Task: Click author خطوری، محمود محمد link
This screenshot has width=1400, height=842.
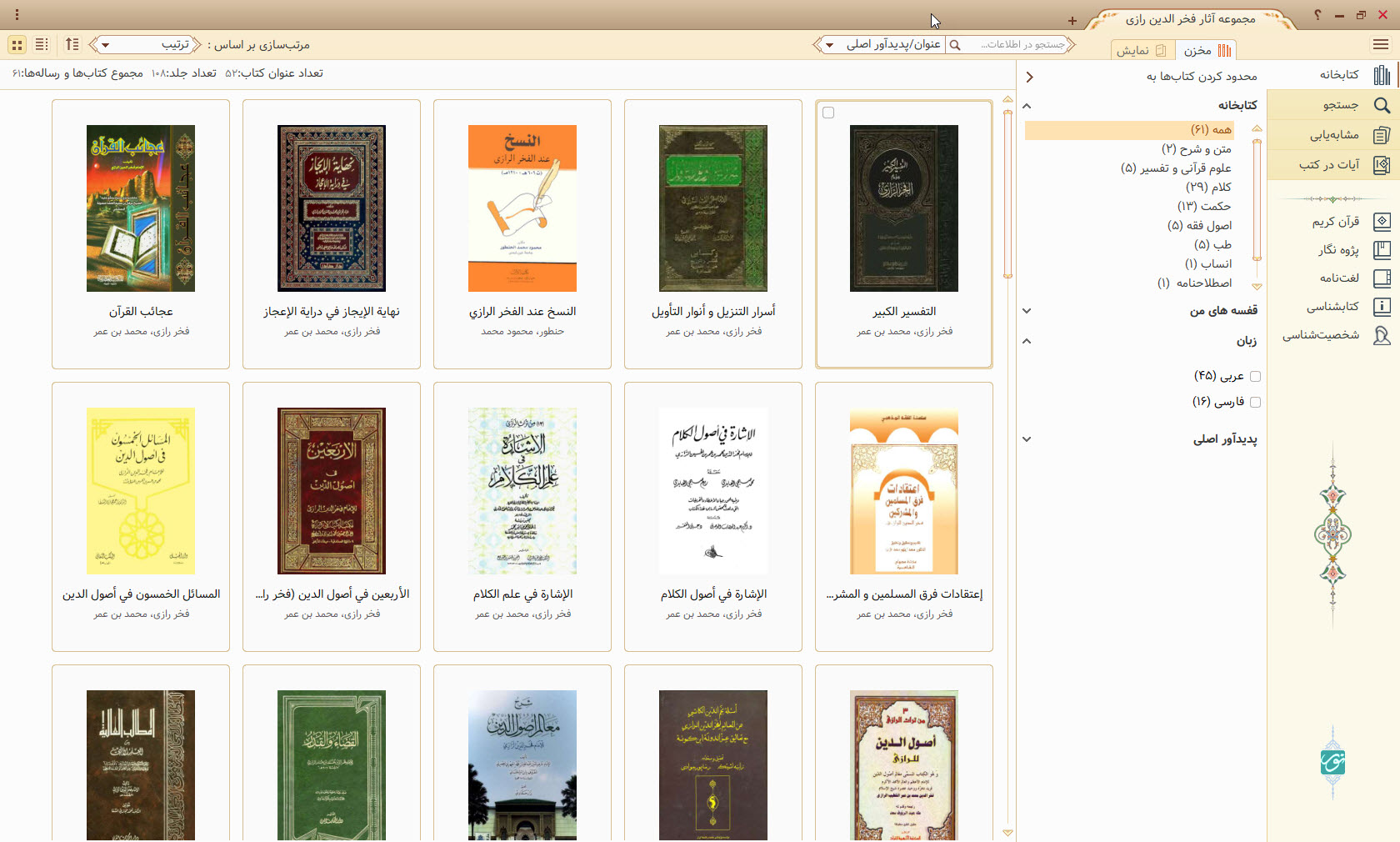Action: (x=522, y=332)
